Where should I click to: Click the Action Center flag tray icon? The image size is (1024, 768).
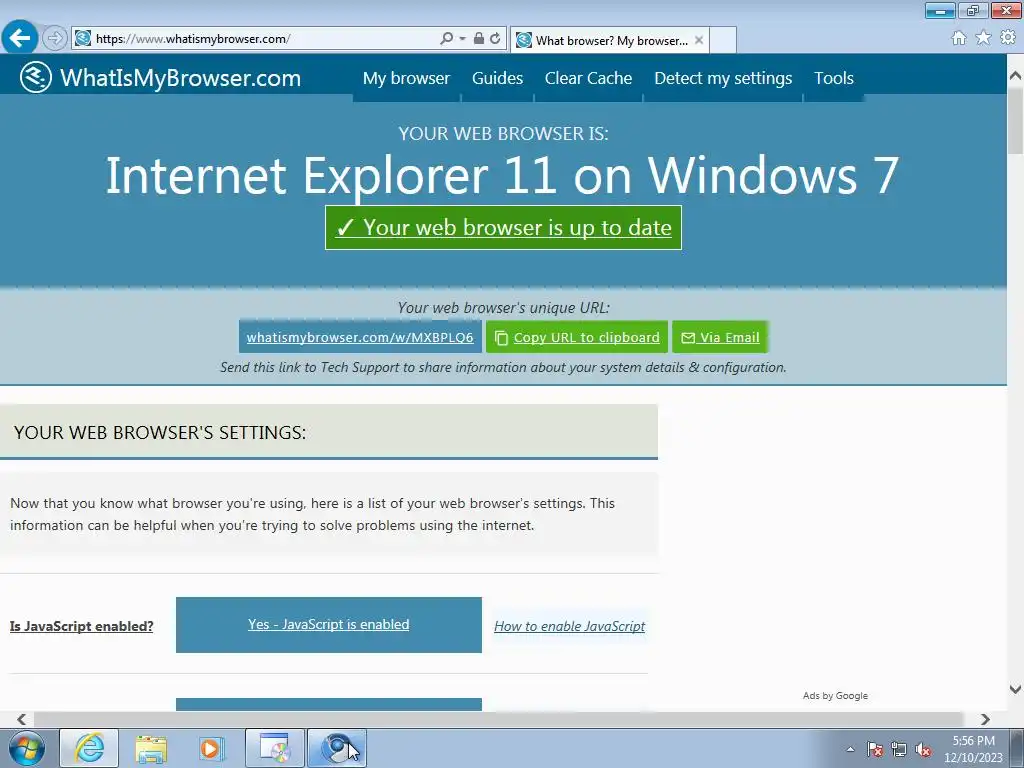(x=874, y=749)
